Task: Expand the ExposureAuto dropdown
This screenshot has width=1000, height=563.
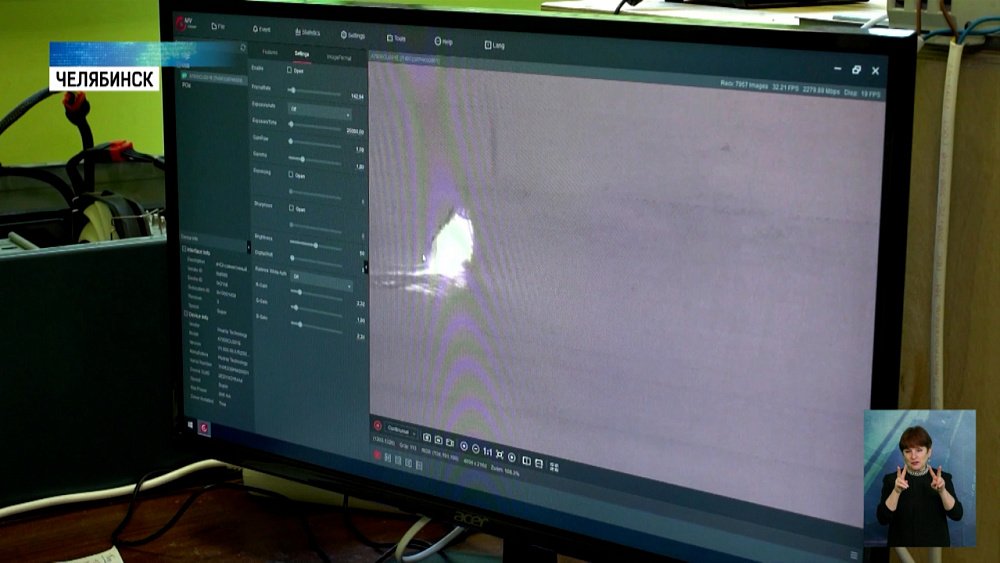Action: (x=319, y=108)
